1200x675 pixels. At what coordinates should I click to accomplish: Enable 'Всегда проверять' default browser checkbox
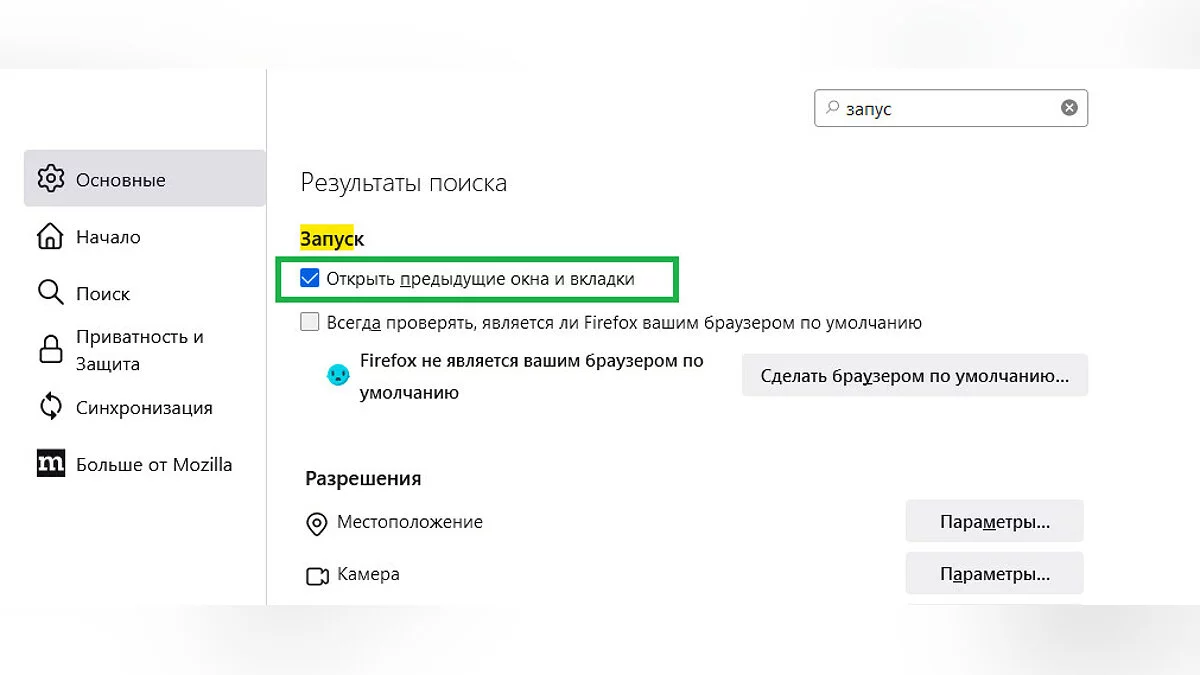point(310,323)
